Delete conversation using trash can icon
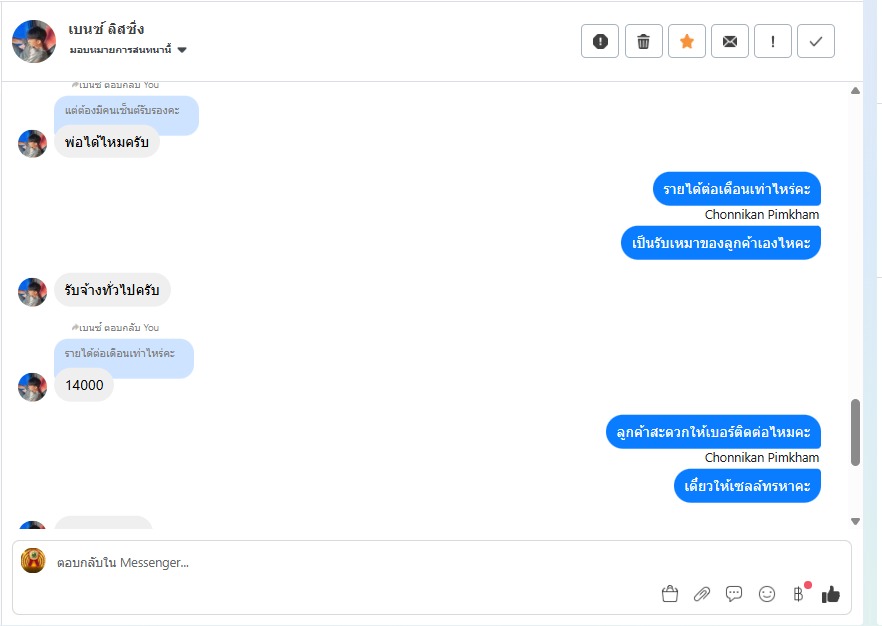 644,41
